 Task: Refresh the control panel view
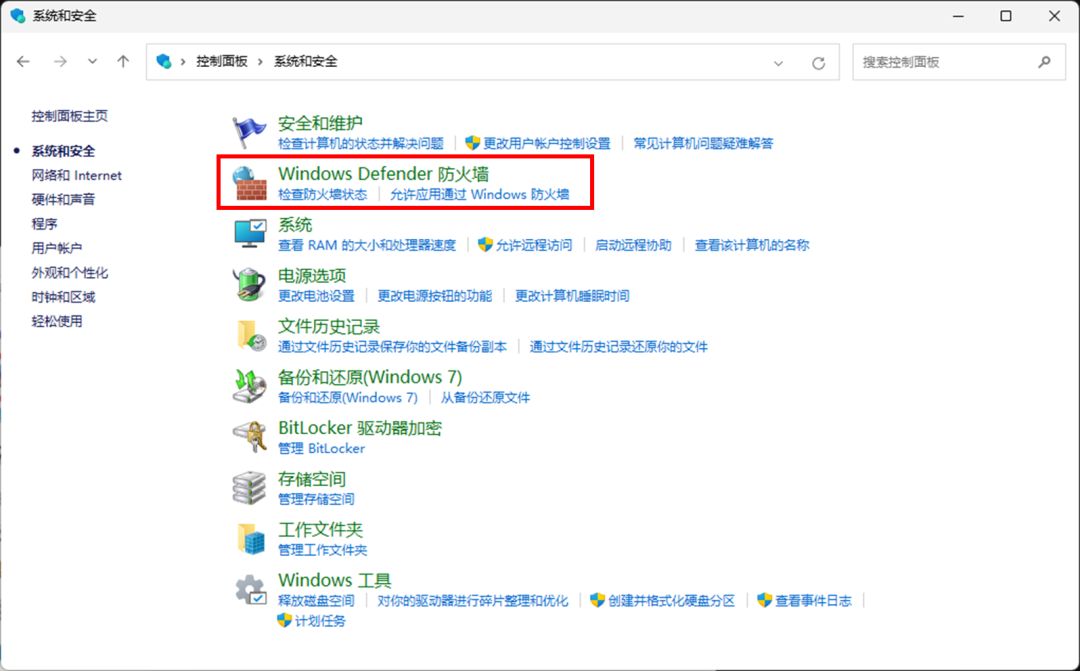pos(818,63)
